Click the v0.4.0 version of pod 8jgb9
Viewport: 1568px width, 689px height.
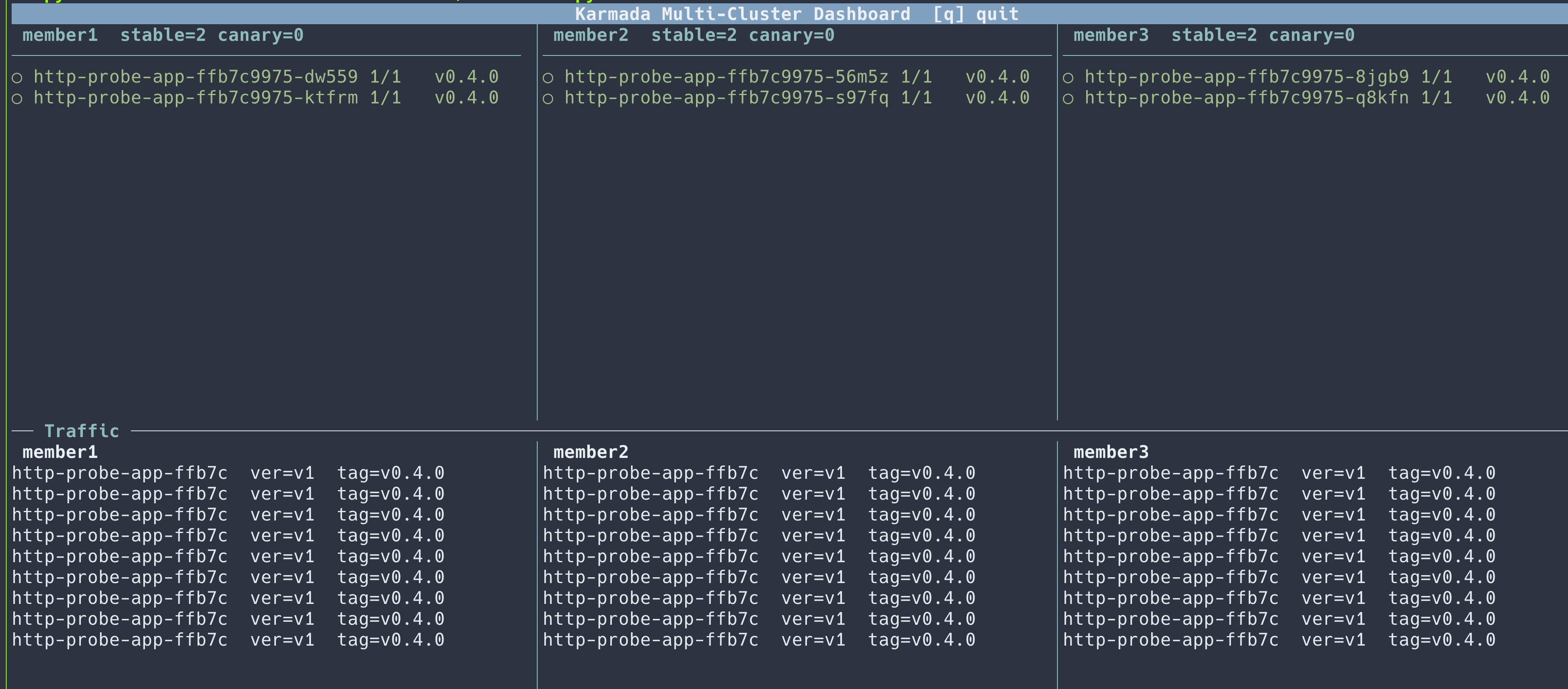1518,77
